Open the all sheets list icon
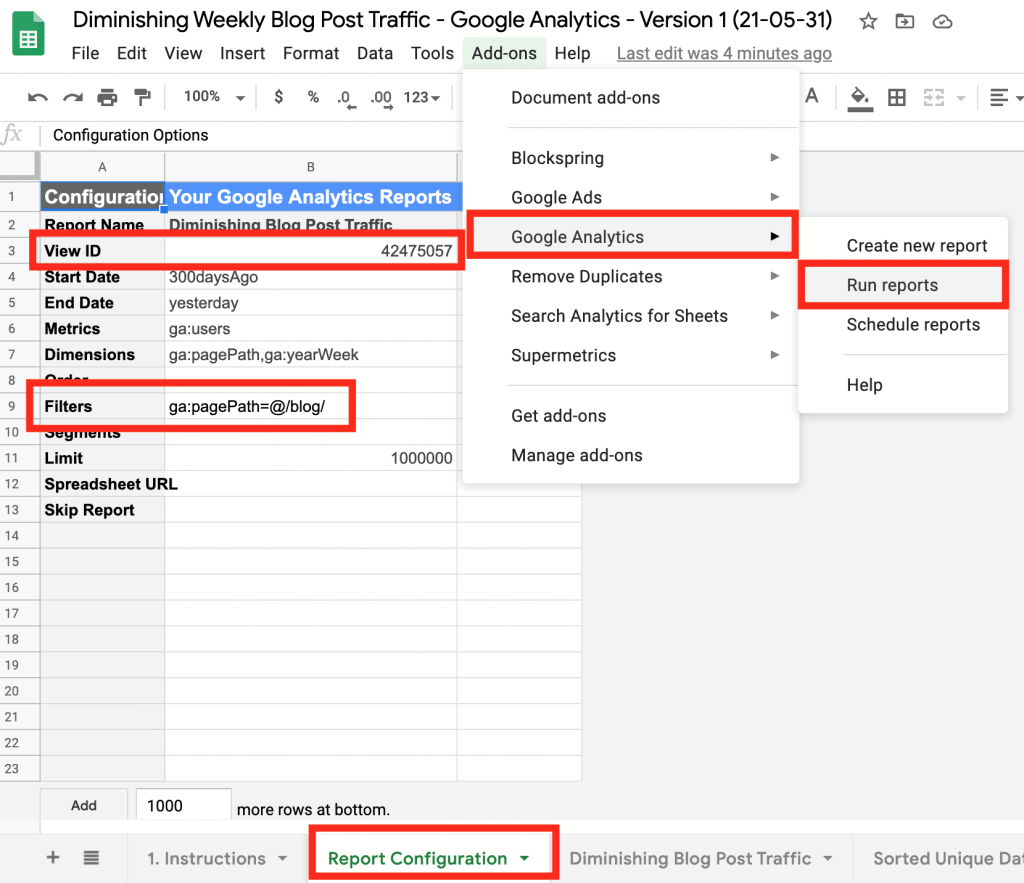Image resolution: width=1024 pixels, height=883 pixels. (x=91, y=858)
